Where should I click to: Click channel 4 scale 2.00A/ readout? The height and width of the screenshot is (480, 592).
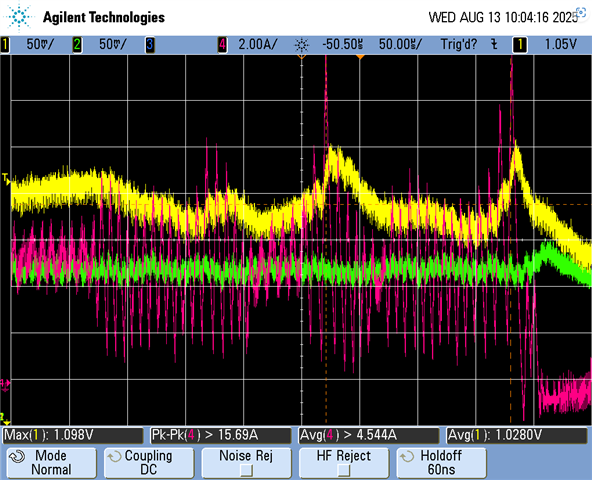pyautogui.click(x=258, y=45)
